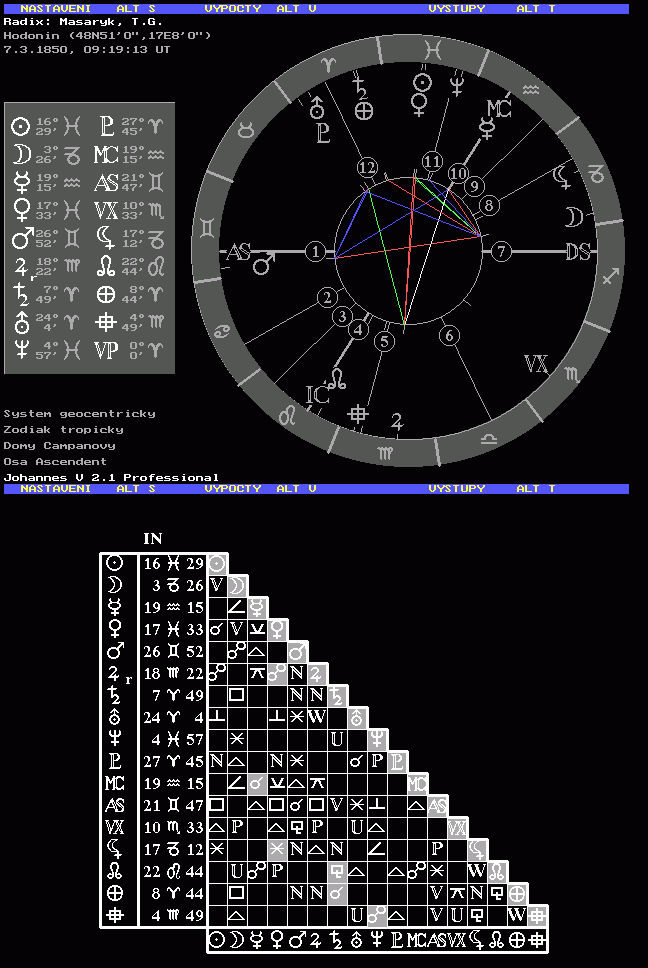Click the IN column header above aspect table
The image size is (648, 968).
coord(153,539)
